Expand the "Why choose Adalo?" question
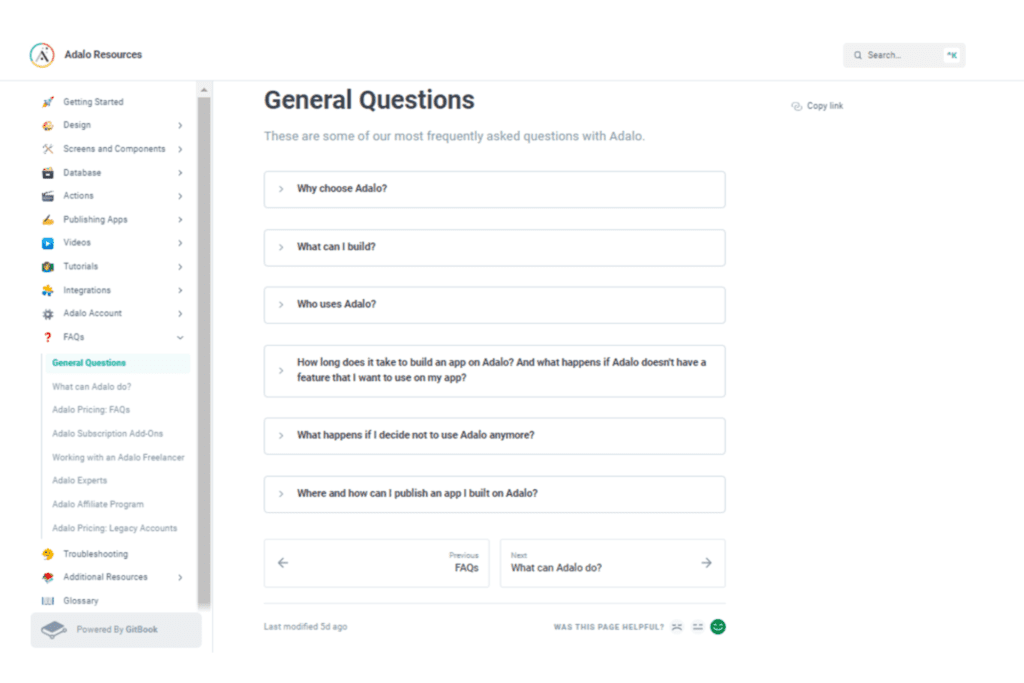The image size is (1024, 683). coord(494,189)
